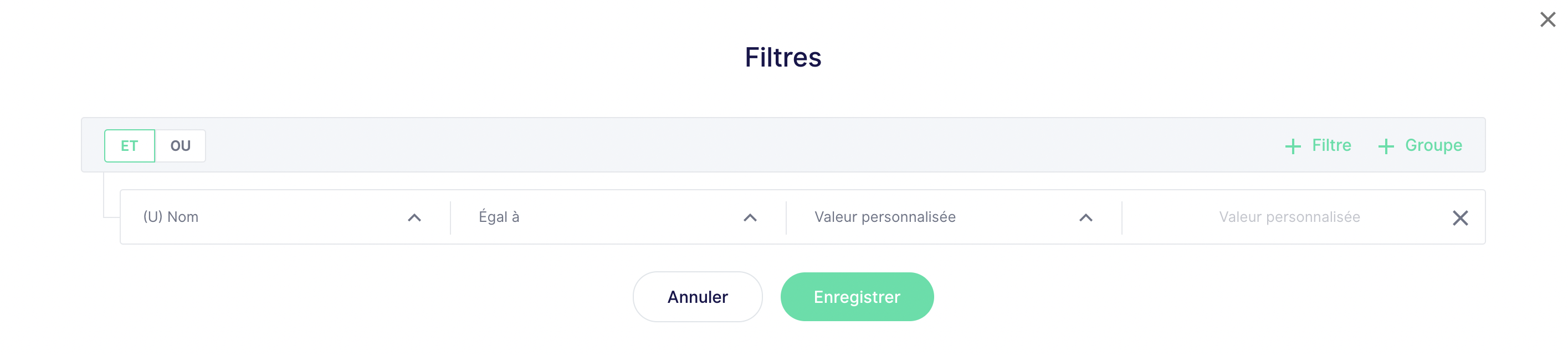This screenshot has width=1568, height=355.
Task: Cancel with the Annuler button
Action: (698, 297)
